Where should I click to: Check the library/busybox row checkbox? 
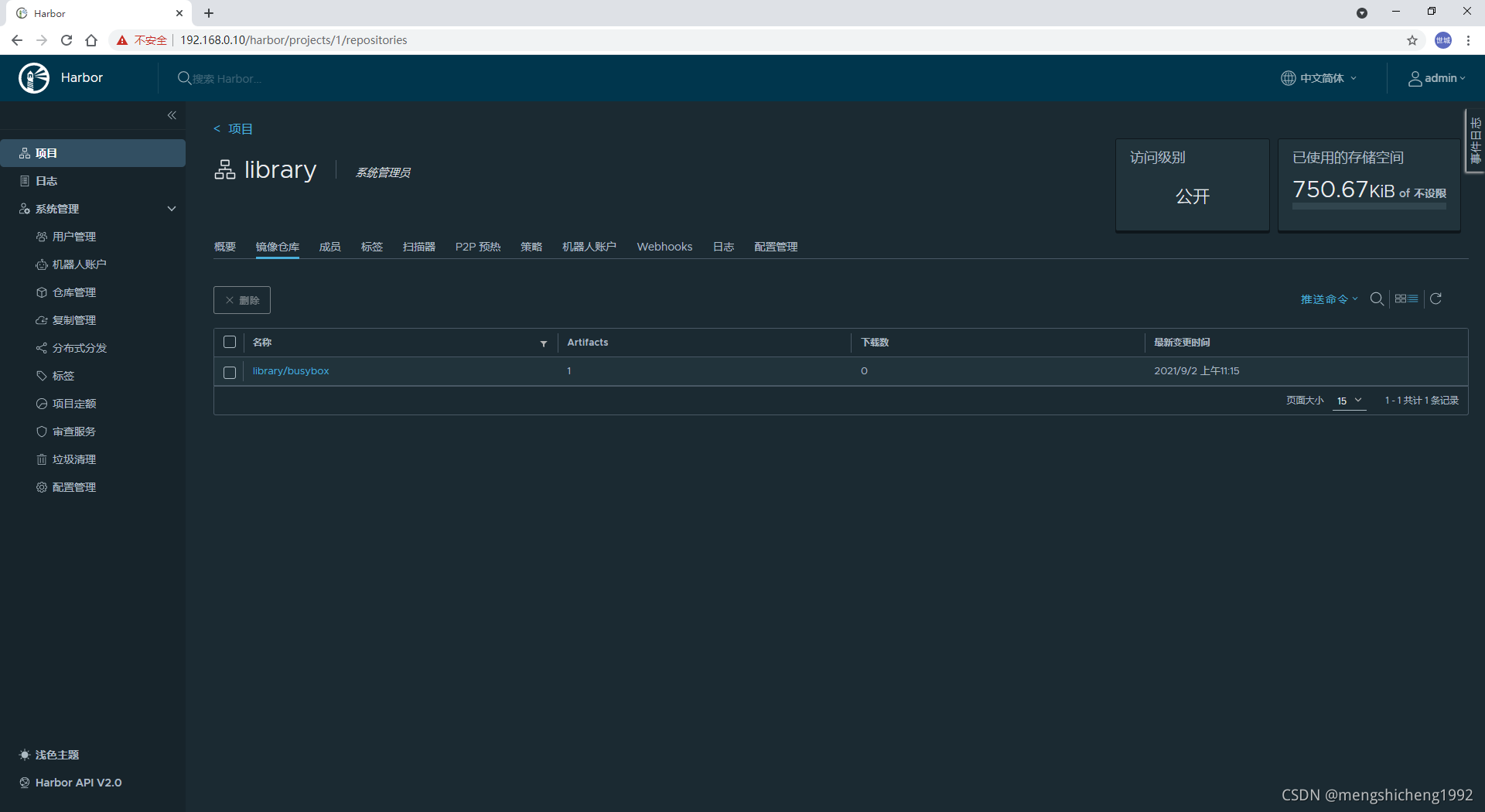(230, 372)
